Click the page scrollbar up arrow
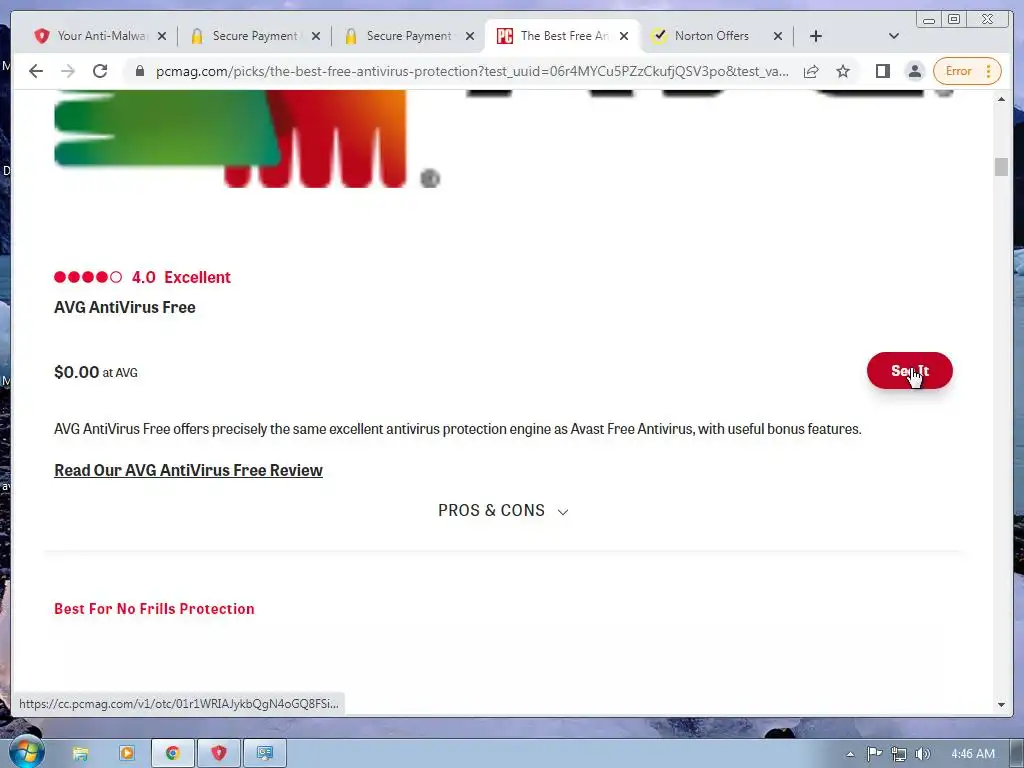Viewport: 1024px width, 768px height. pos(1001,99)
